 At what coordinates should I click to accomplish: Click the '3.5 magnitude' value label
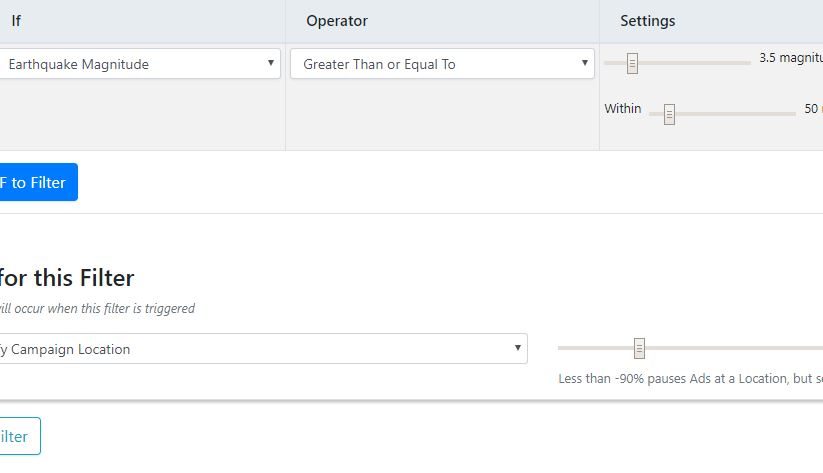[790, 58]
